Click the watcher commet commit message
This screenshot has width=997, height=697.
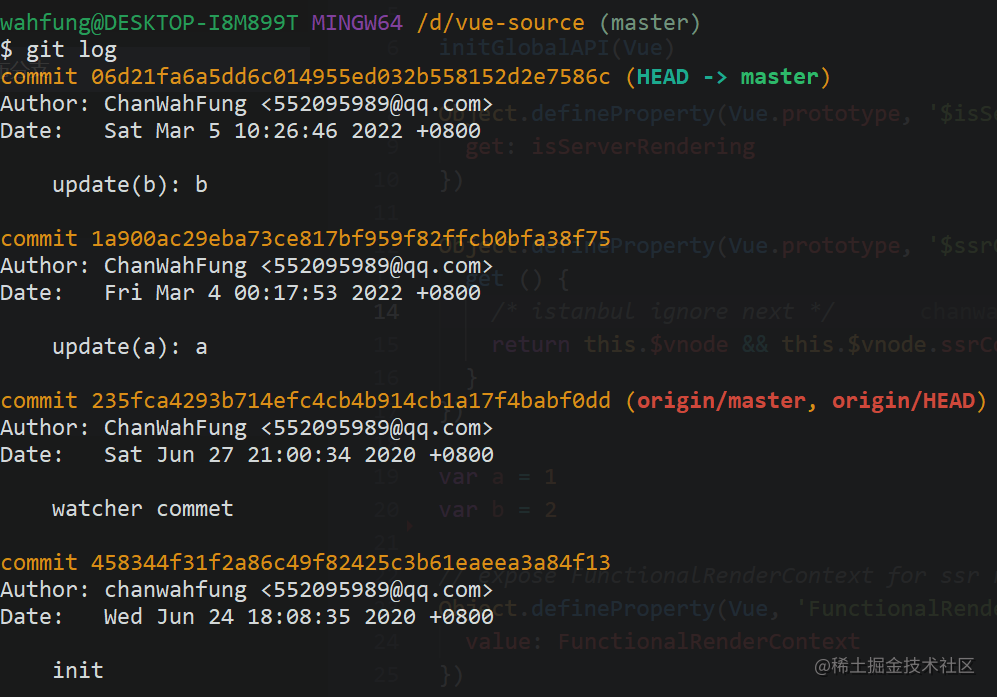pos(142,509)
